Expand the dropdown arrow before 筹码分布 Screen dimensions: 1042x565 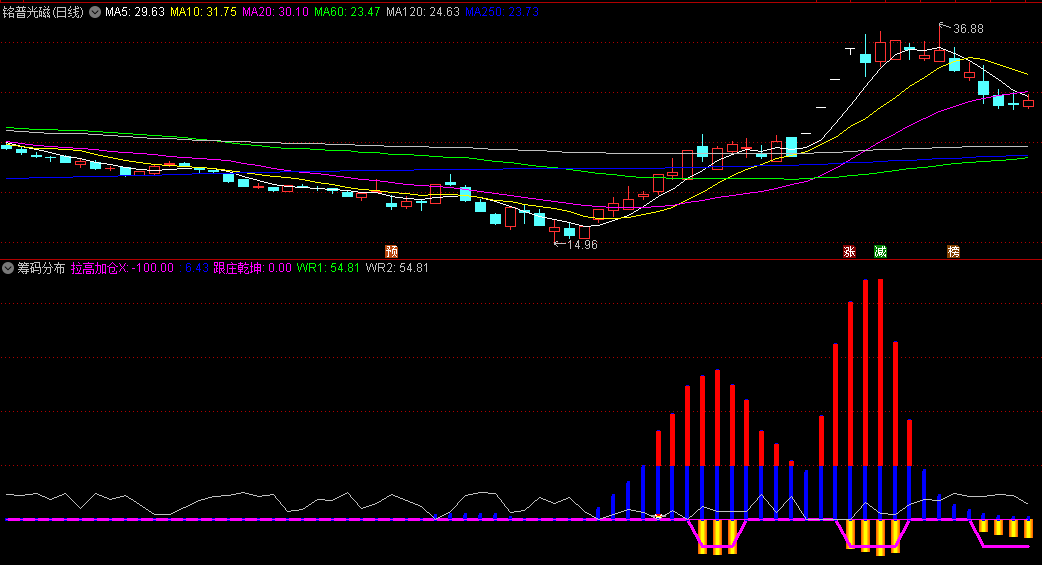coord(8,269)
